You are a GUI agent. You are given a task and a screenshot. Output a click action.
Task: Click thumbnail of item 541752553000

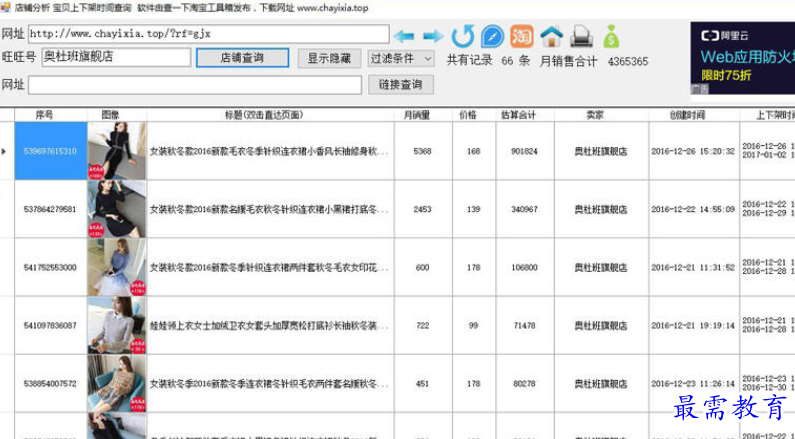click(x=117, y=267)
